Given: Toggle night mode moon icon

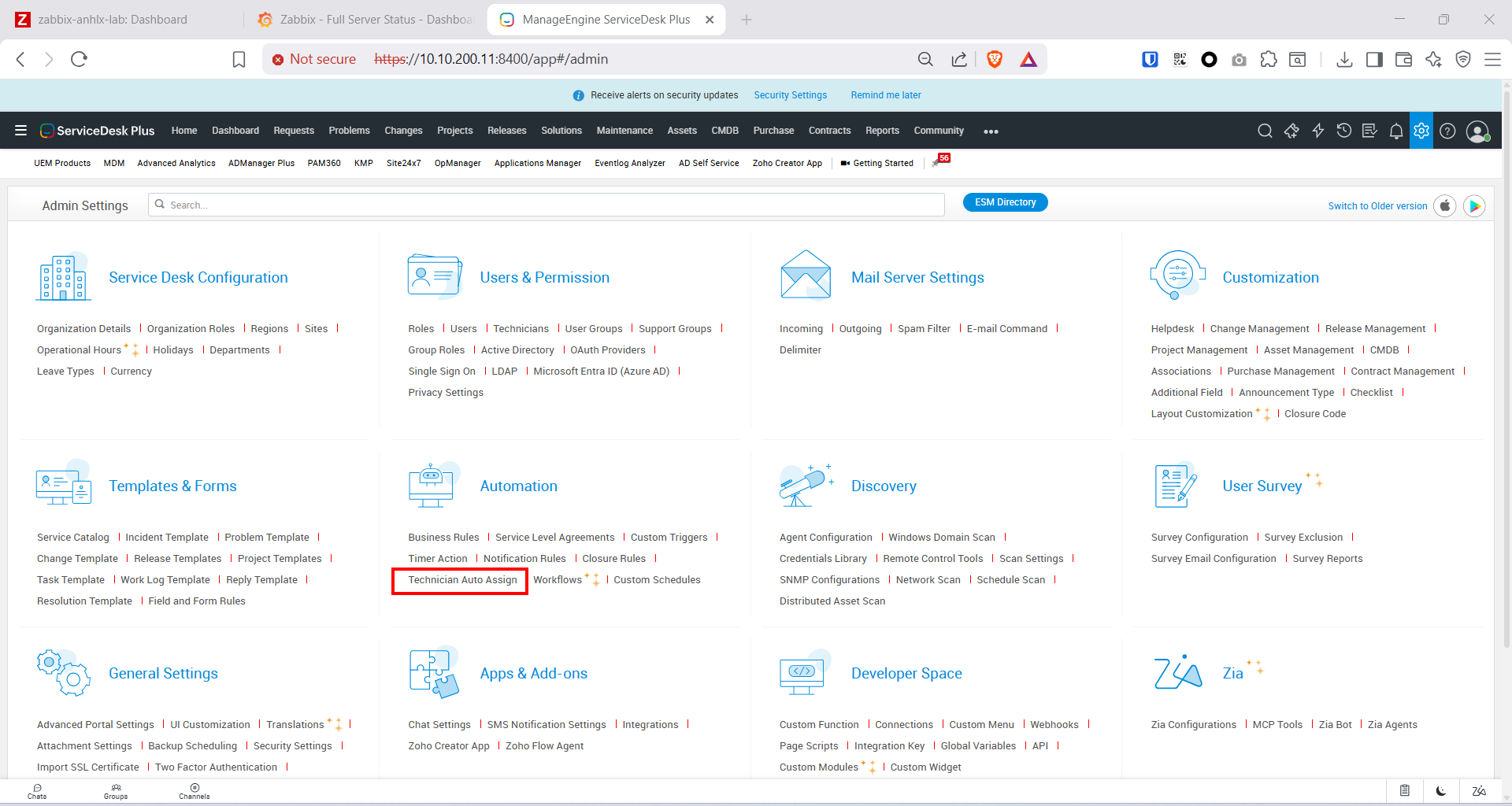Looking at the screenshot, I should pyautogui.click(x=1440, y=791).
